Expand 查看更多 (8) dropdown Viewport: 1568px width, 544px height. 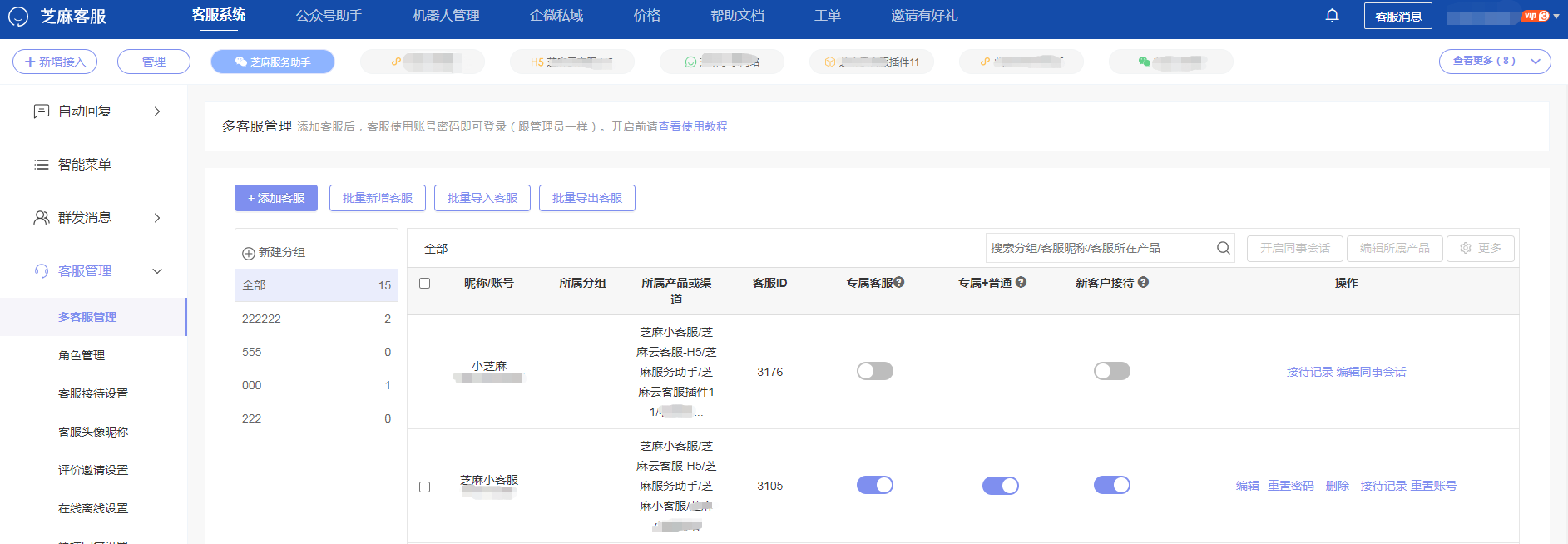[x=1495, y=62]
